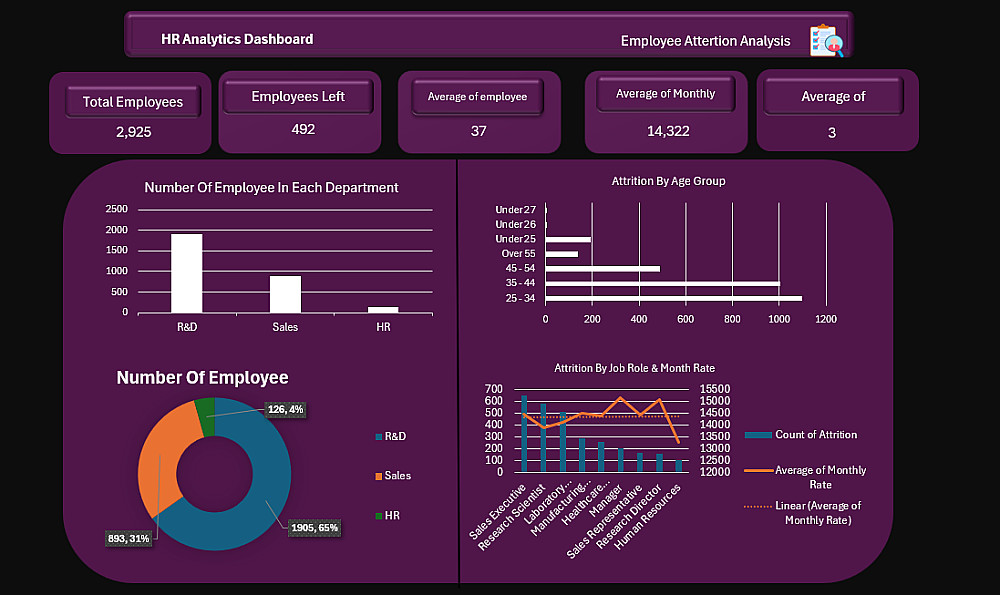Viewport: 1000px width, 595px height.
Task: Click the 492 employees left value
Action: [303, 129]
